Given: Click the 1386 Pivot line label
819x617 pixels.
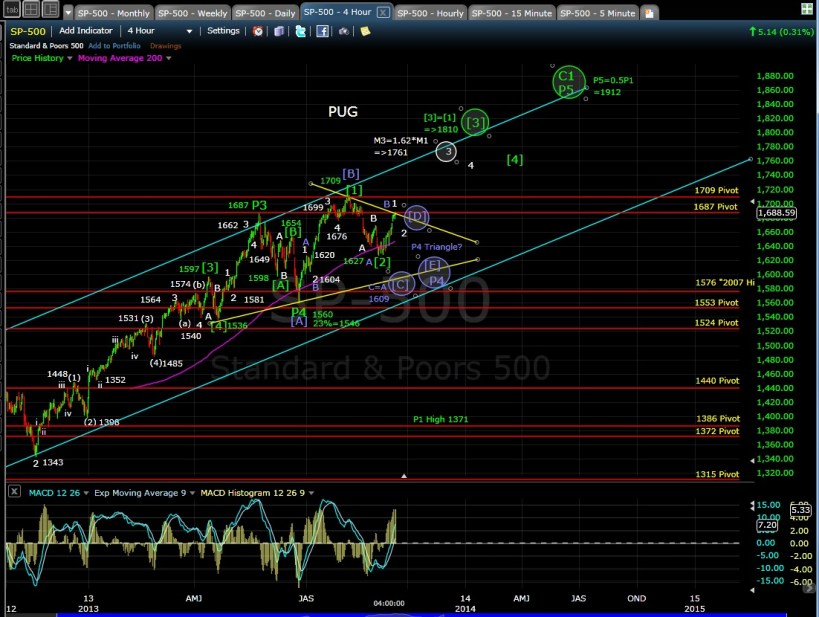Looking at the screenshot, I should pyautogui.click(x=718, y=418).
